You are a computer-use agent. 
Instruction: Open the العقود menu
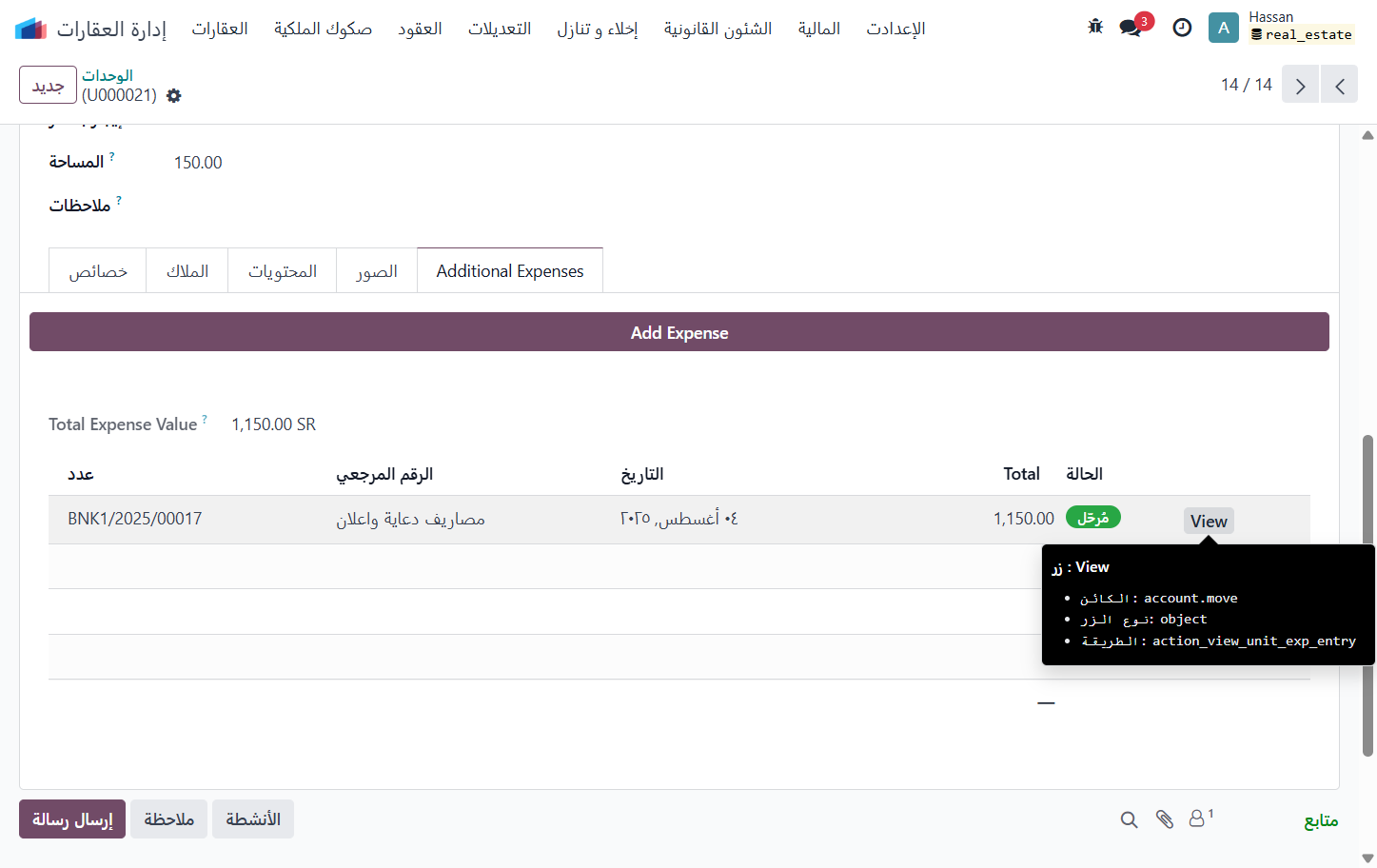click(420, 29)
